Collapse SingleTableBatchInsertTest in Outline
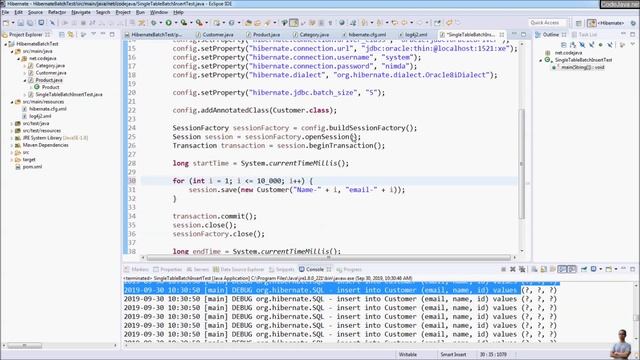The height and width of the screenshot is (360, 640). pos(541,60)
